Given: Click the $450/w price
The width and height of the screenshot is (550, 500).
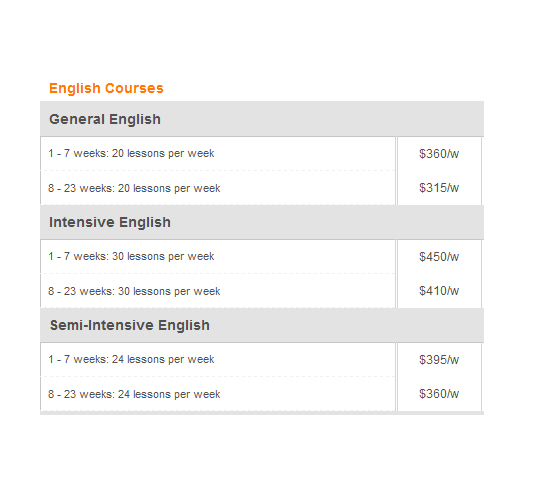Looking at the screenshot, I should [x=439, y=257].
